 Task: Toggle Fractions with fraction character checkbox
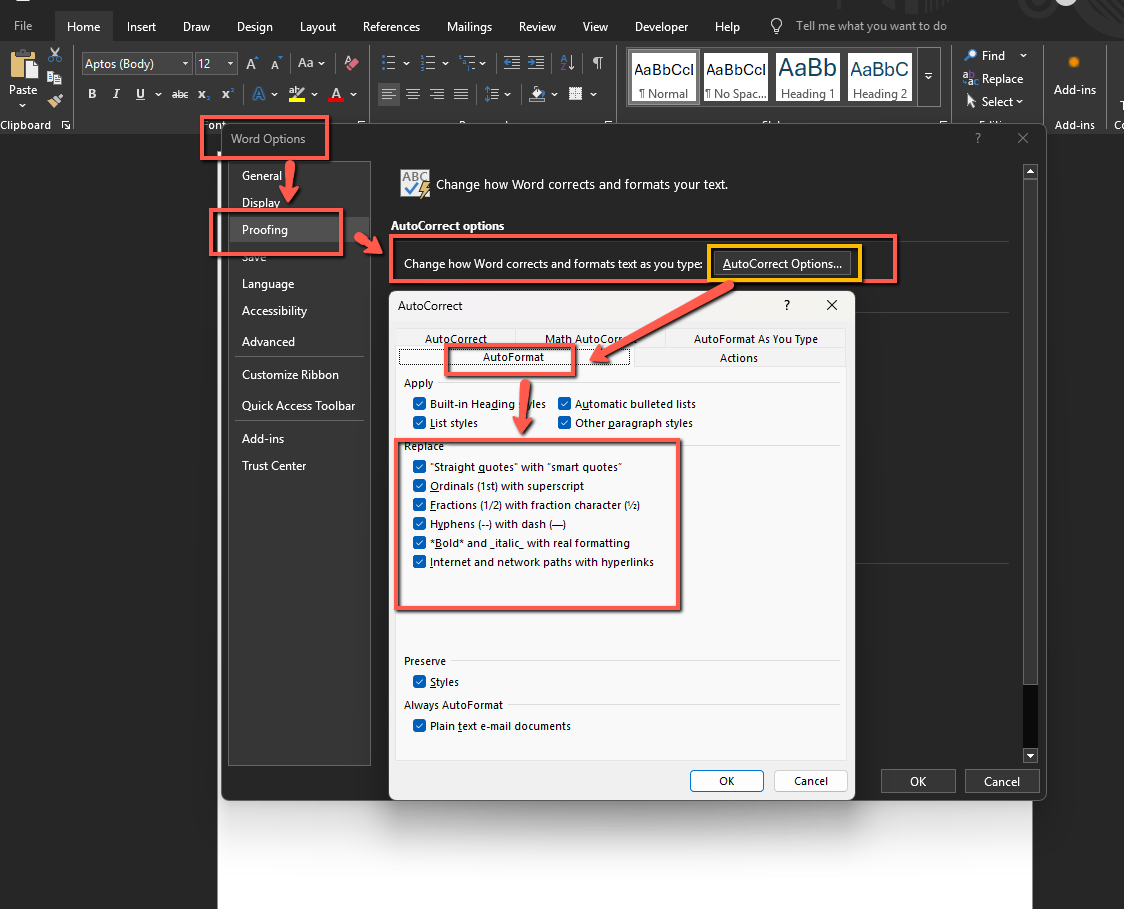419,505
